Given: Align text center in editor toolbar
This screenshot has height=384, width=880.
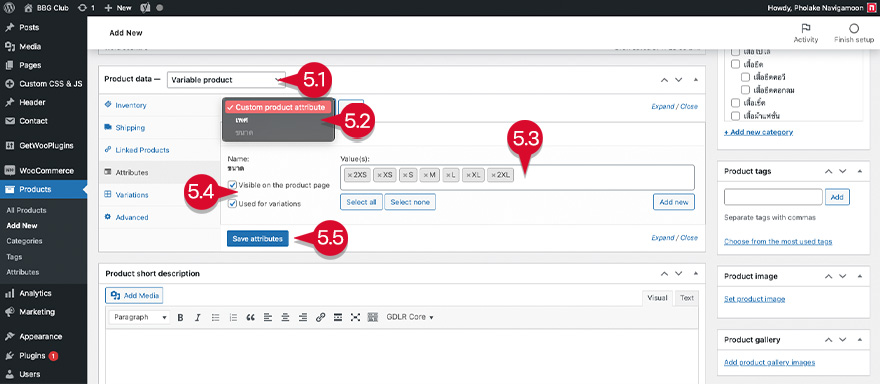Looking at the screenshot, I should click(285, 317).
